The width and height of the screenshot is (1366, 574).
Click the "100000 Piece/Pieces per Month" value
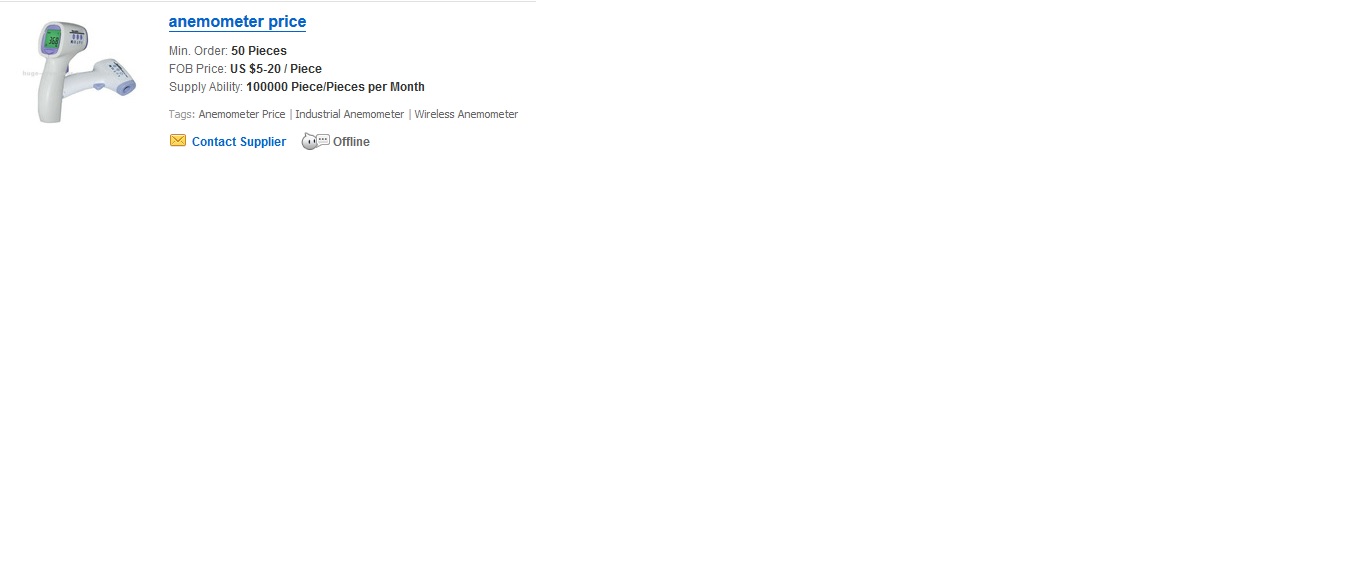click(x=335, y=87)
